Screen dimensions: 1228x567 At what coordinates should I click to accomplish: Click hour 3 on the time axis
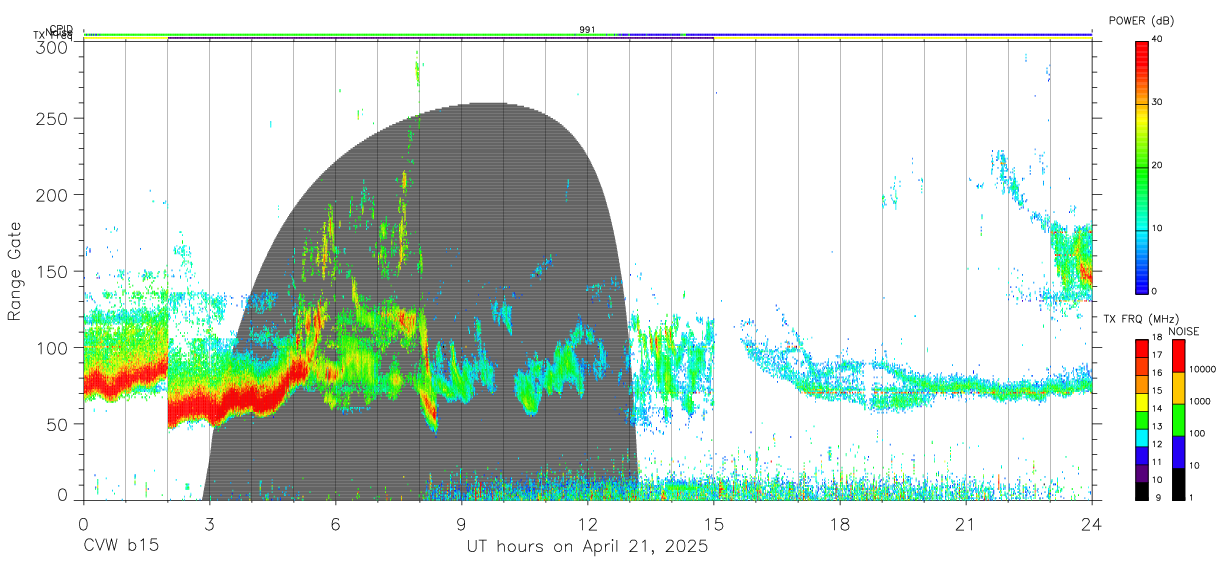[210, 523]
